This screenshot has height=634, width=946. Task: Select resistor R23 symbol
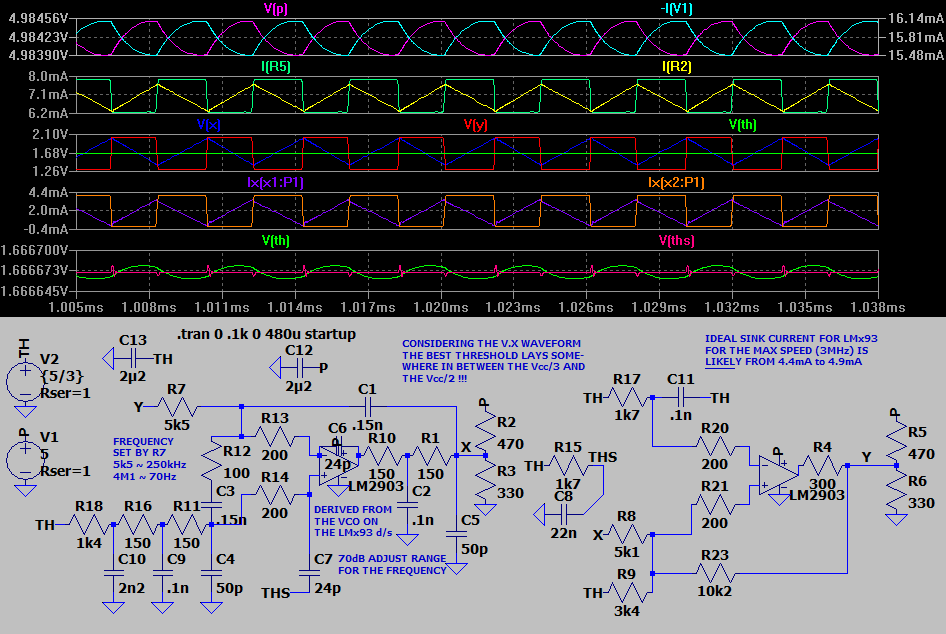(715, 573)
